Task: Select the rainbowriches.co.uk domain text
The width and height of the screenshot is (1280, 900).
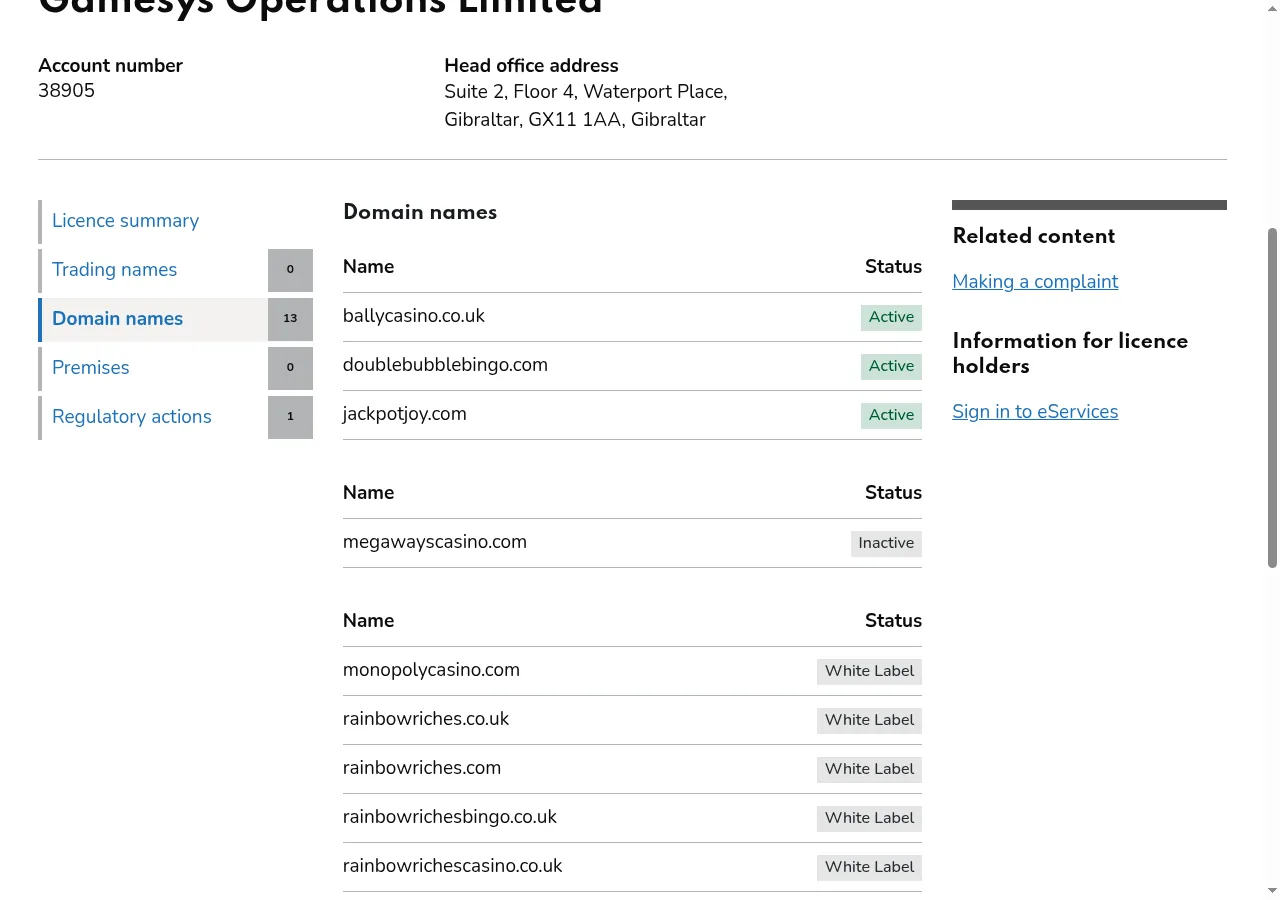Action: [x=426, y=719]
